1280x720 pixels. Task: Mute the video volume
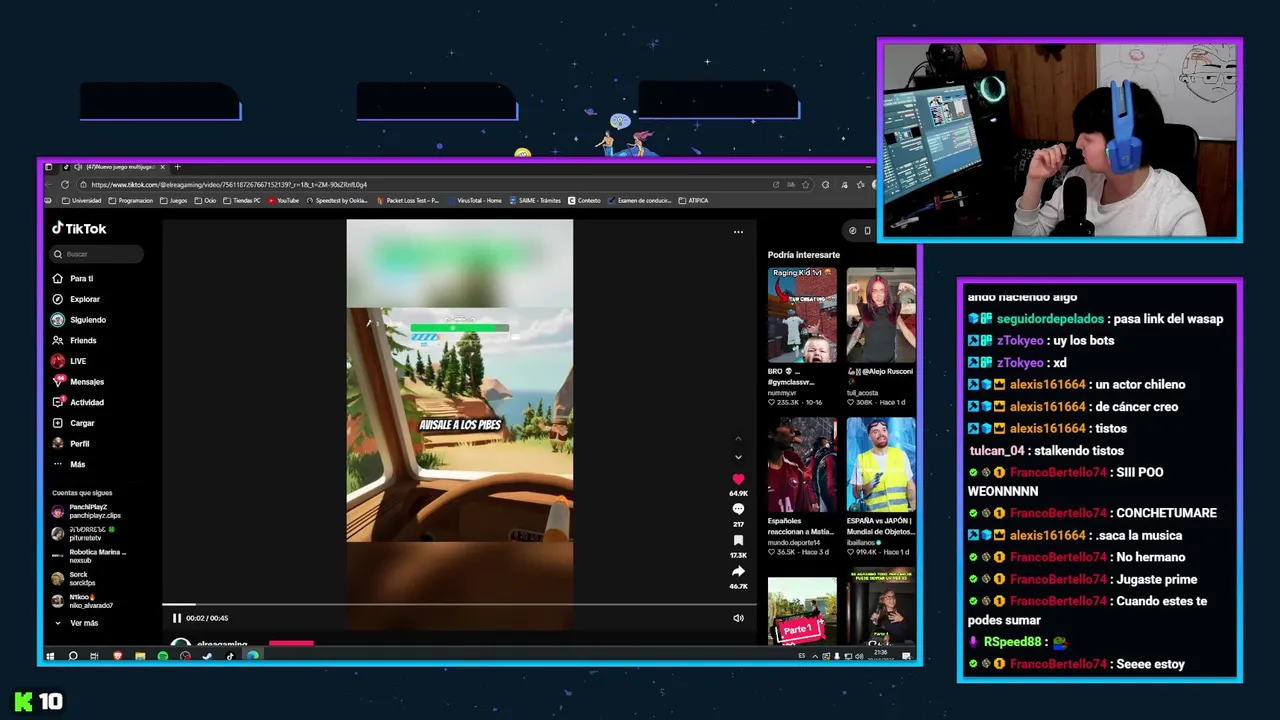[738, 618]
